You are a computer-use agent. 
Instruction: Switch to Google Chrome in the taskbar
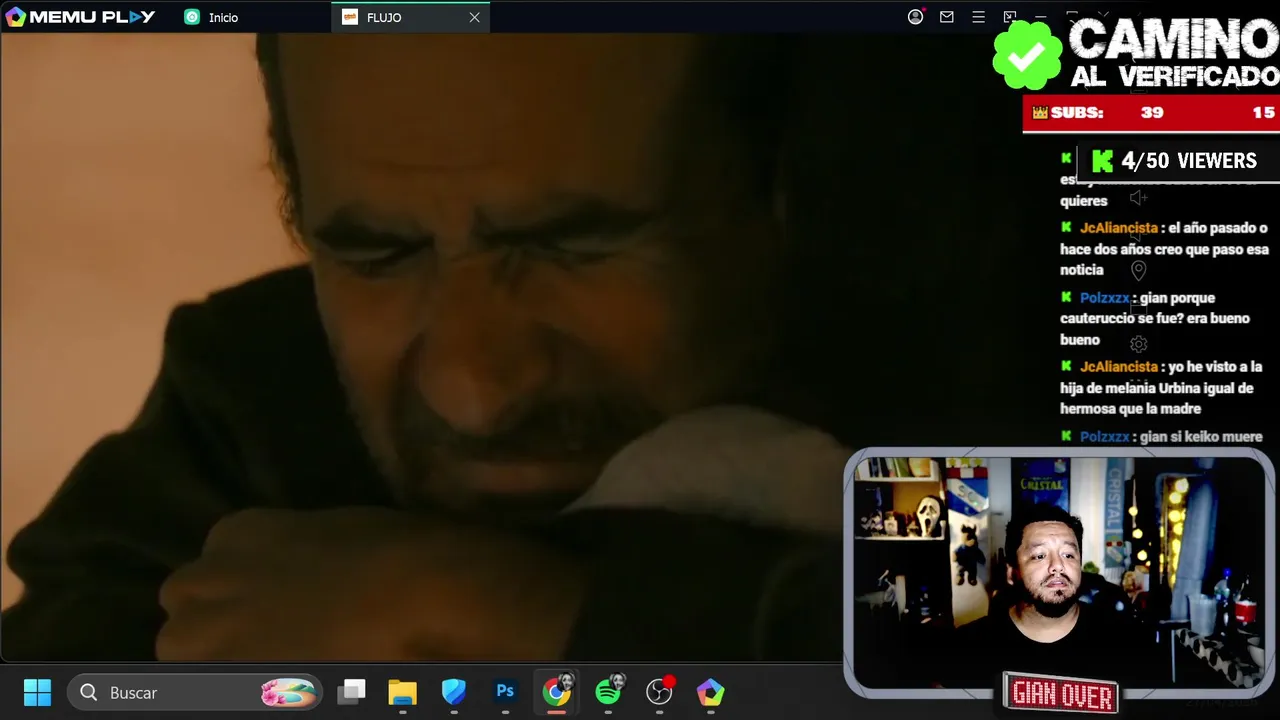tap(557, 691)
